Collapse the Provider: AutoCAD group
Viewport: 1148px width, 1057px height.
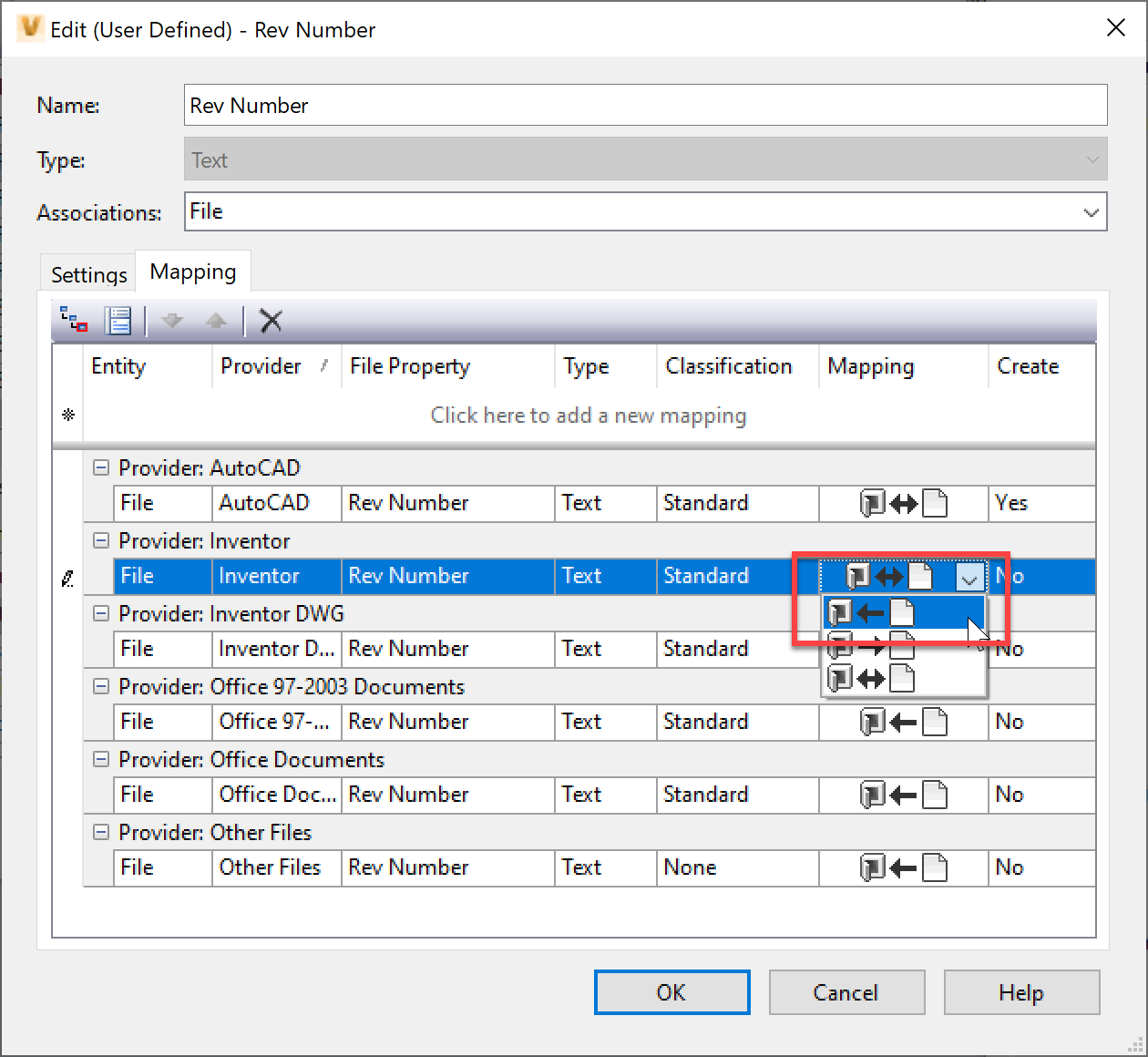tap(101, 467)
